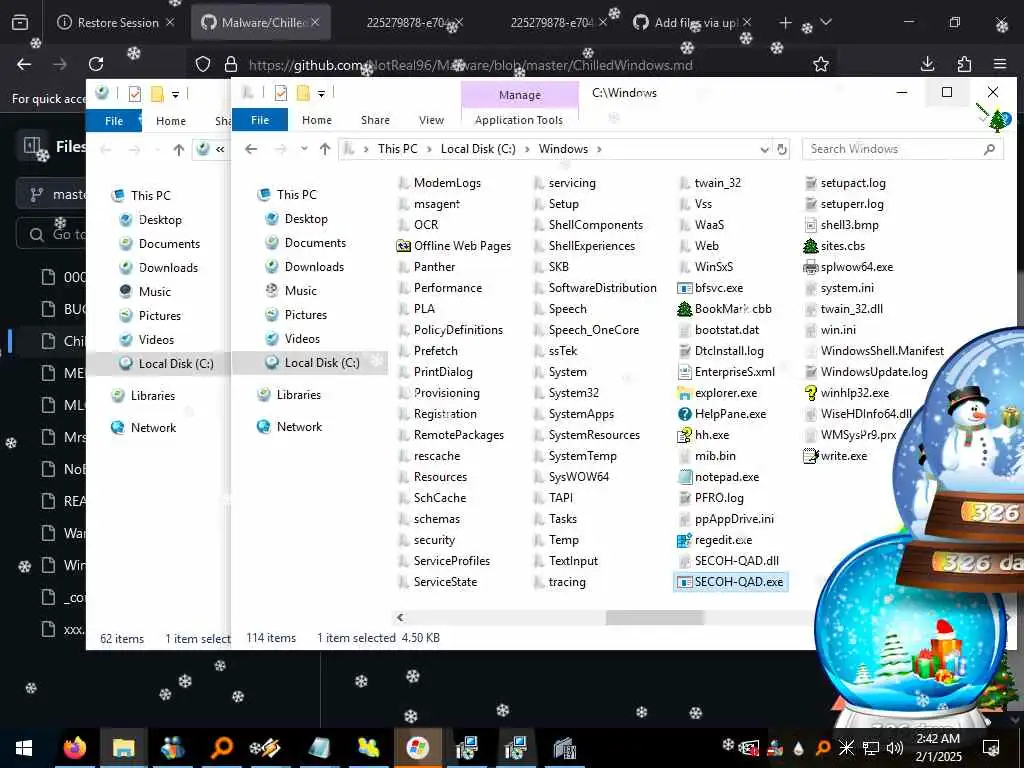Select winhlp32.exe file icon
Image resolution: width=1024 pixels, height=768 pixels.
click(810, 393)
